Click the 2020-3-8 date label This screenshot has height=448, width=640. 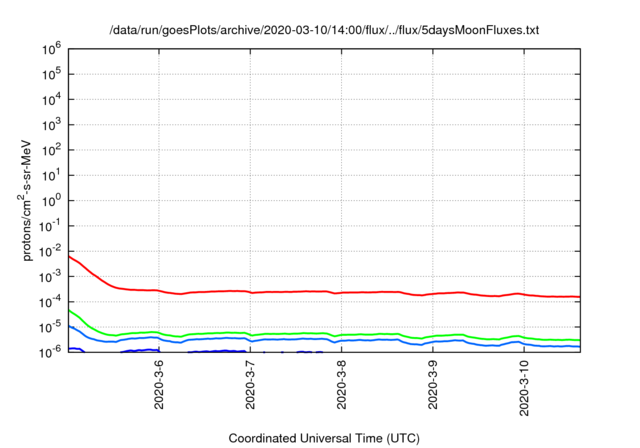point(342,385)
